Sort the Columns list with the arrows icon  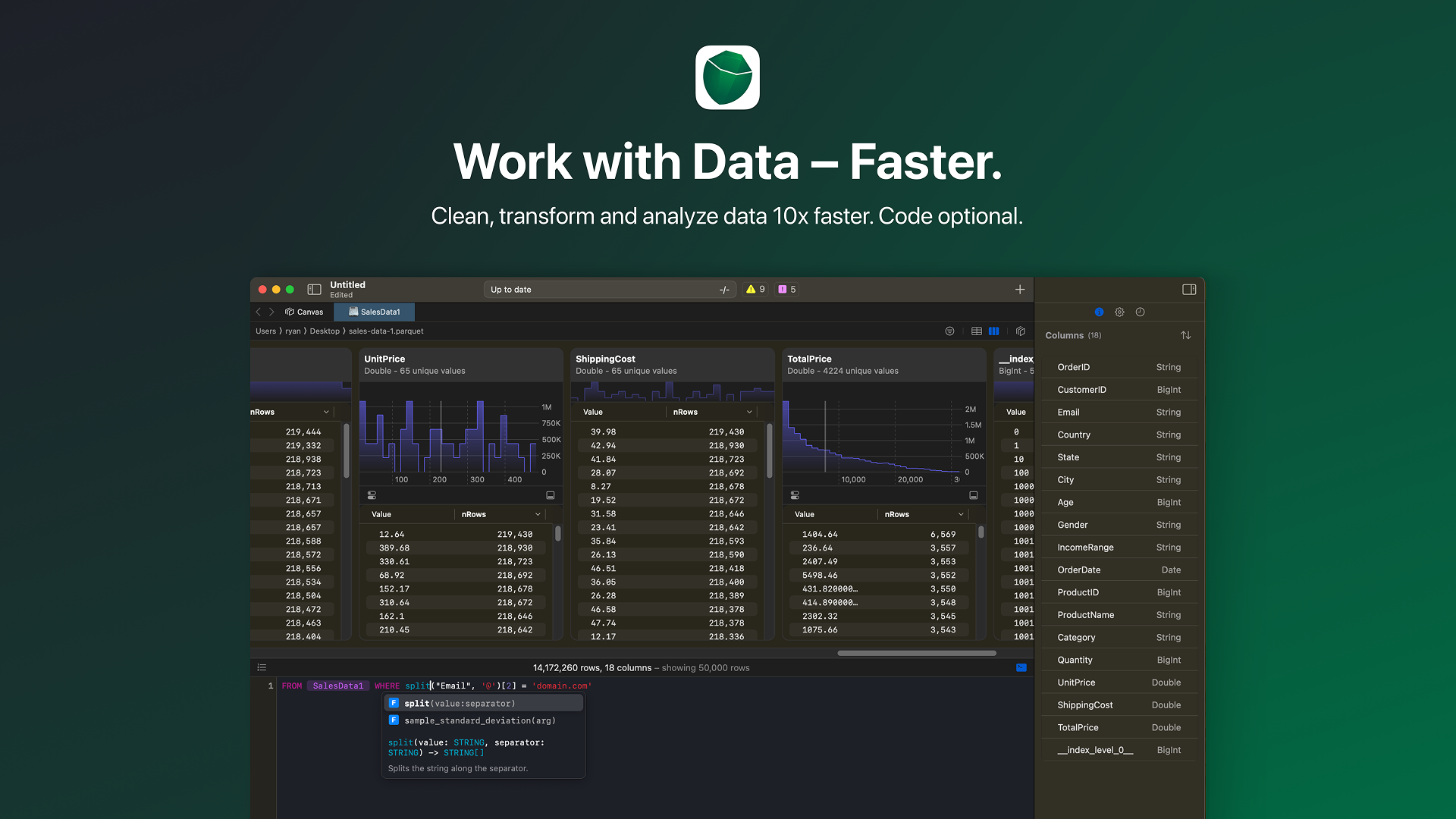(1186, 335)
